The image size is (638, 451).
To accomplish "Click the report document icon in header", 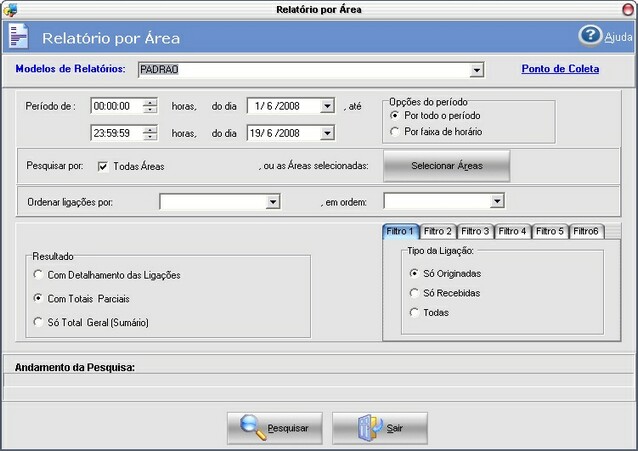I will pos(19,37).
